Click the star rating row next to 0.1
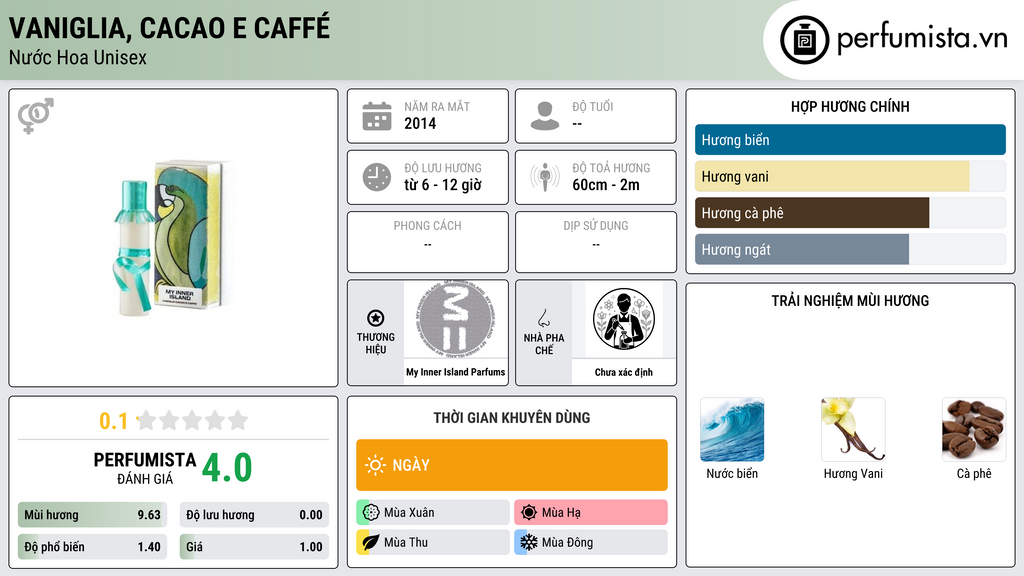This screenshot has width=1024, height=576. click(193, 420)
